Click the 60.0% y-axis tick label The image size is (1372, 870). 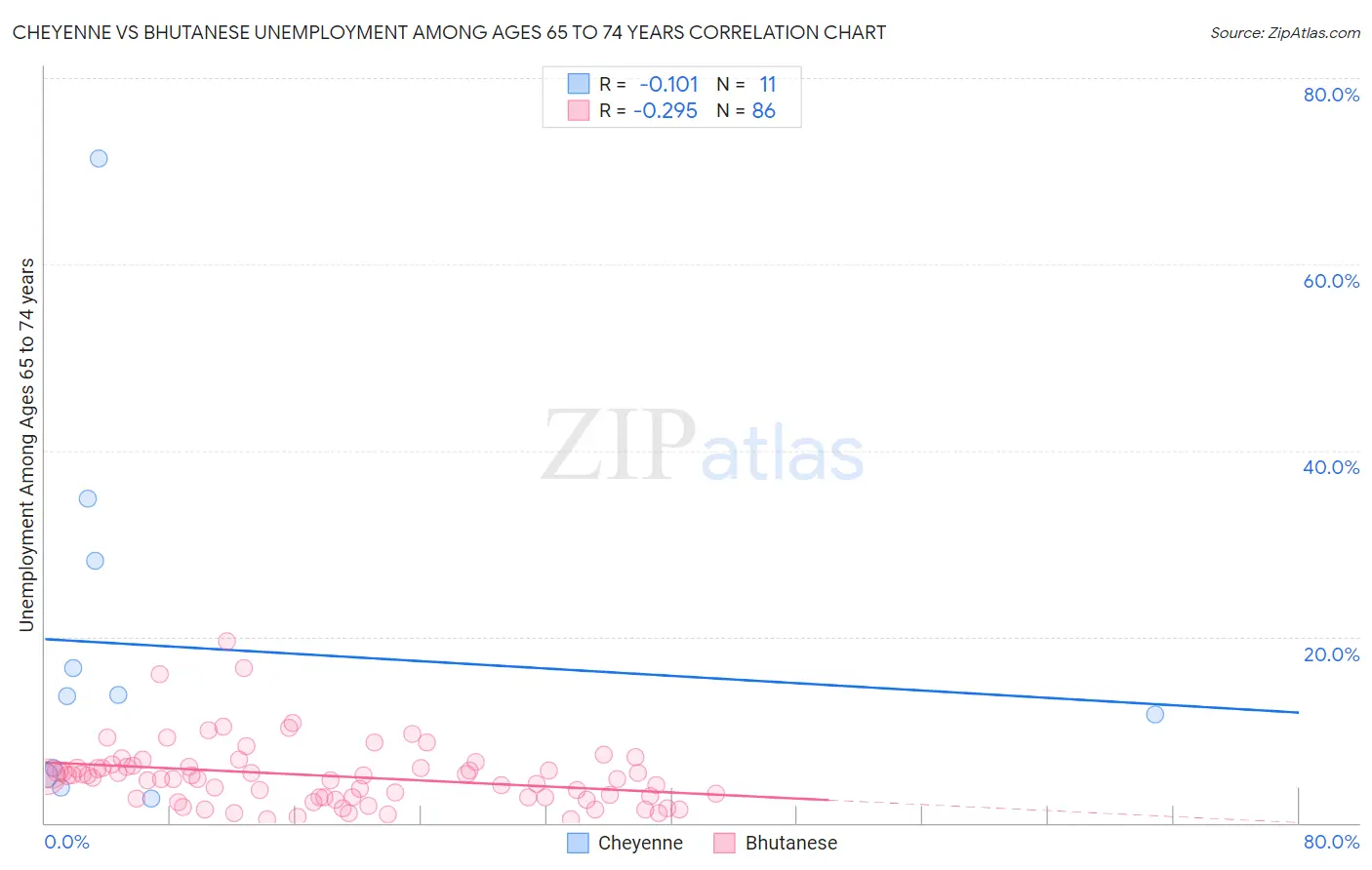[x=1331, y=281]
